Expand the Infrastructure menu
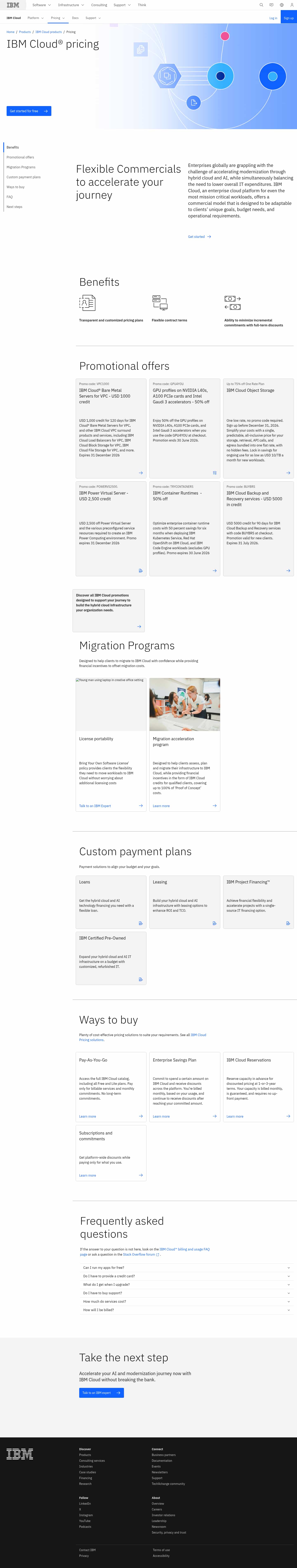 click(71, 5)
